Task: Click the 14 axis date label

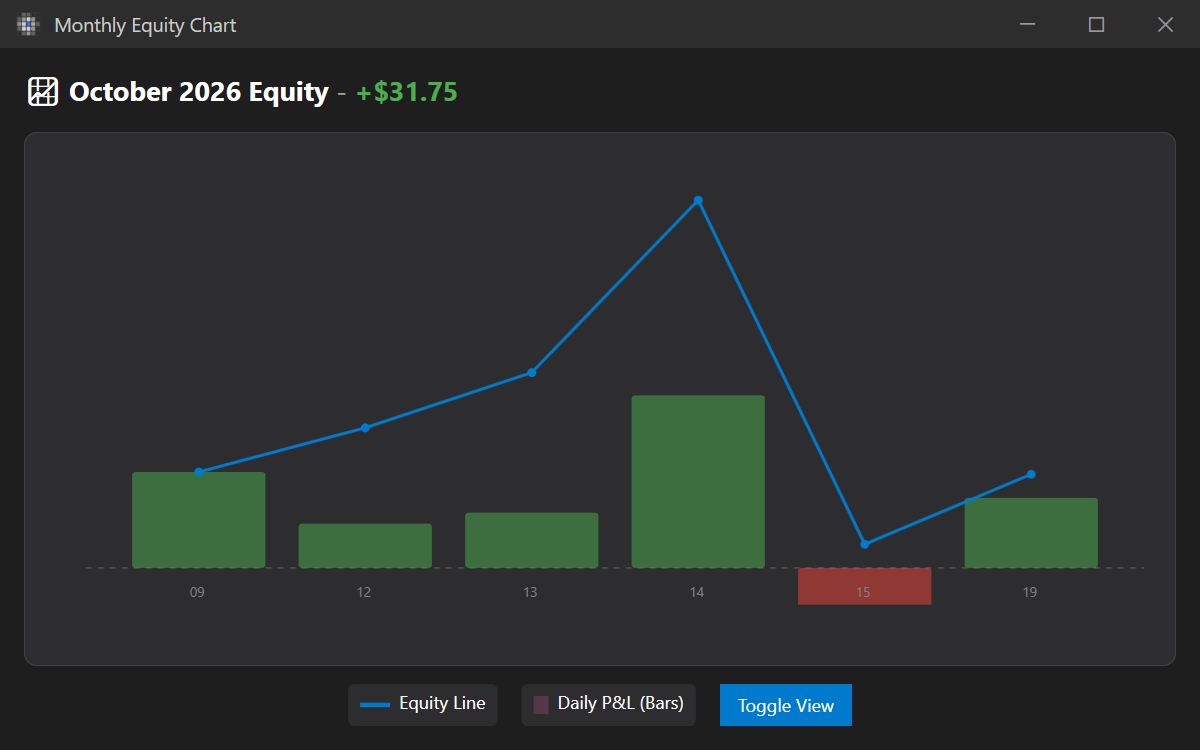Action: tap(697, 592)
